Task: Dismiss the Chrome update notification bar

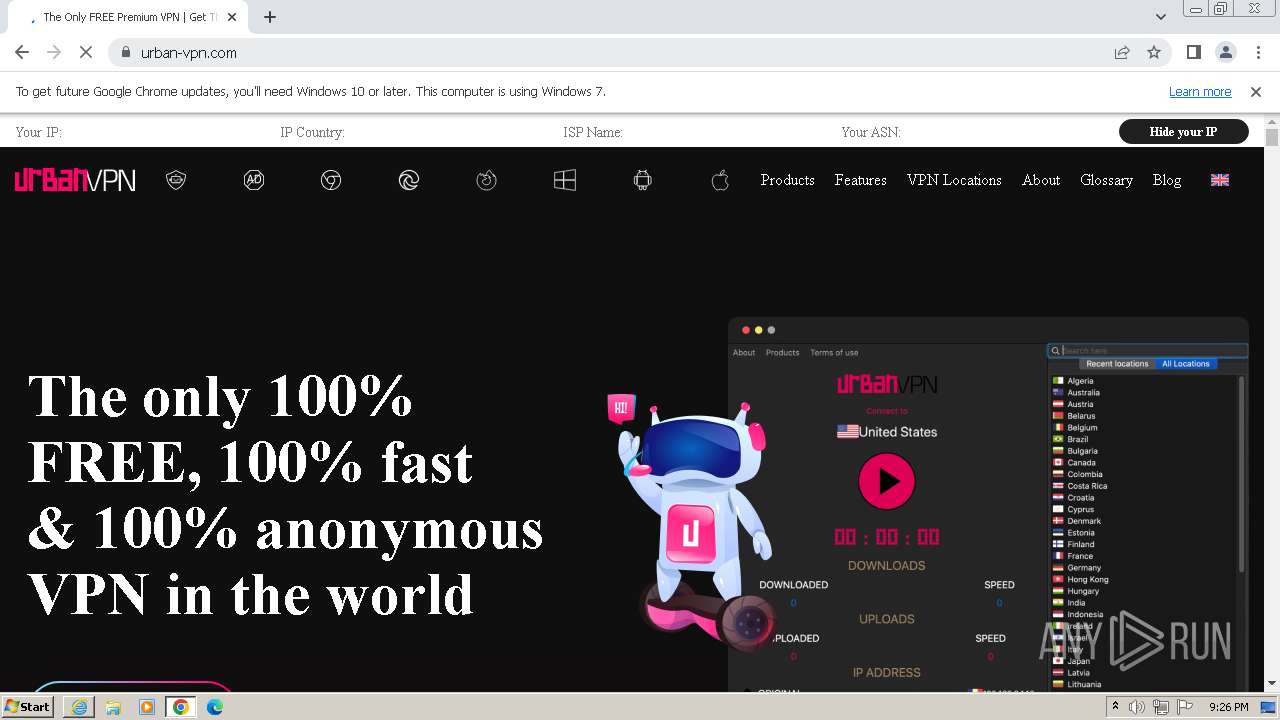Action: (x=1256, y=92)
